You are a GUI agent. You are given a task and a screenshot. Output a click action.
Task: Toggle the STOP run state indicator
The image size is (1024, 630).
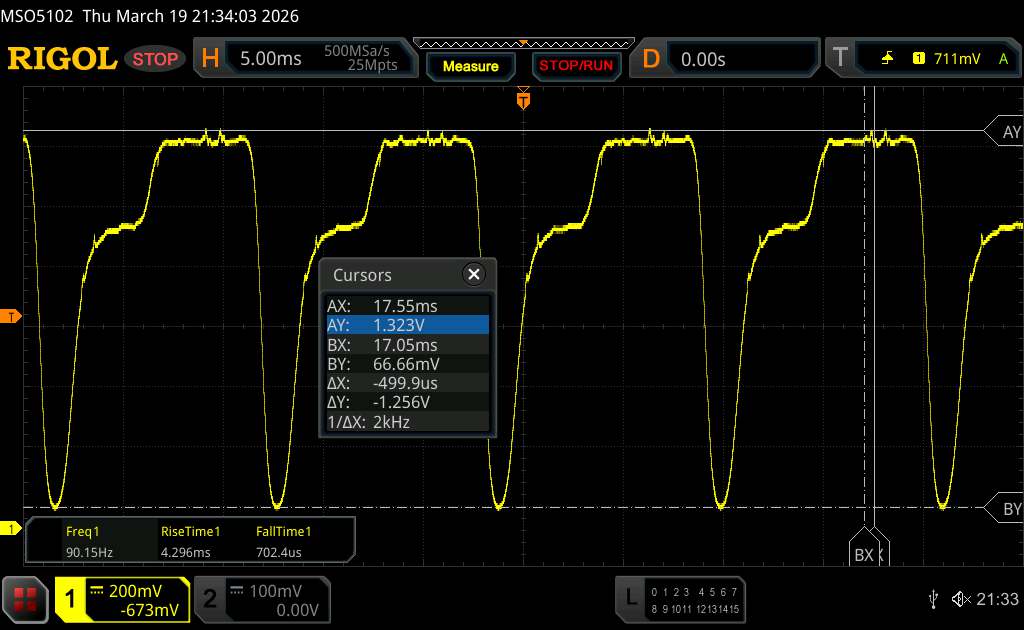pos(156,59)
